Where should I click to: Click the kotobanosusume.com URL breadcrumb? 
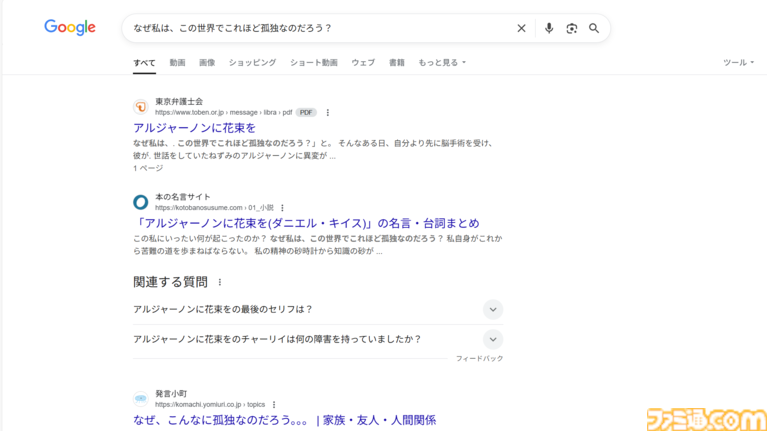point(214,208)
